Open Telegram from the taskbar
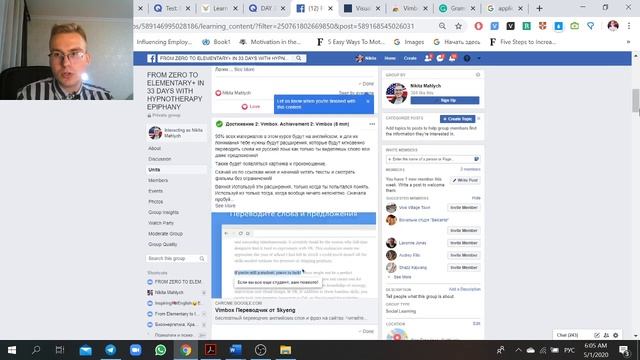This screenshot has height=360, width=640. point(110,350)
